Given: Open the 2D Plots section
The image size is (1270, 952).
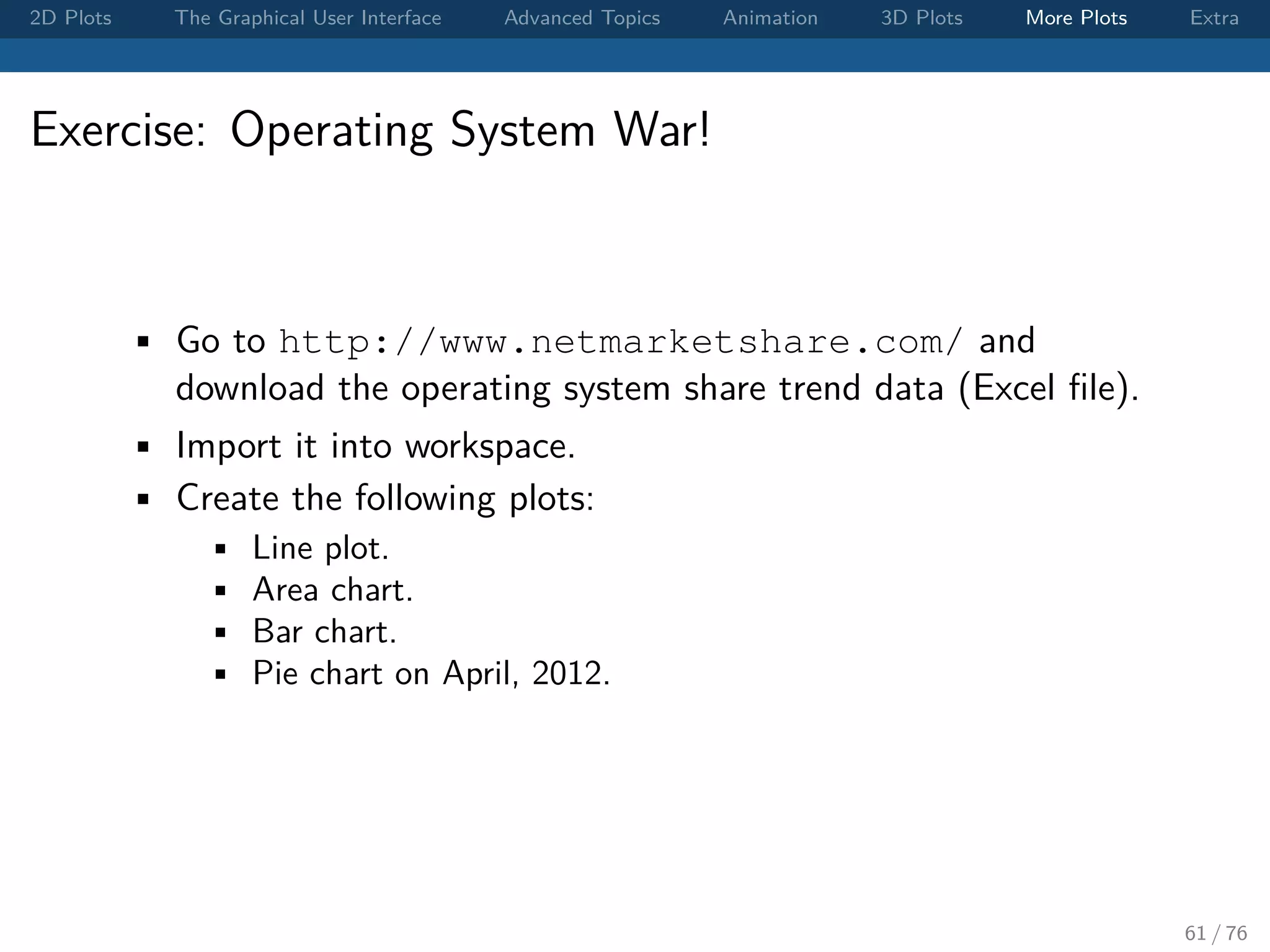Looking at the screenshot, I should pos(71,17).
